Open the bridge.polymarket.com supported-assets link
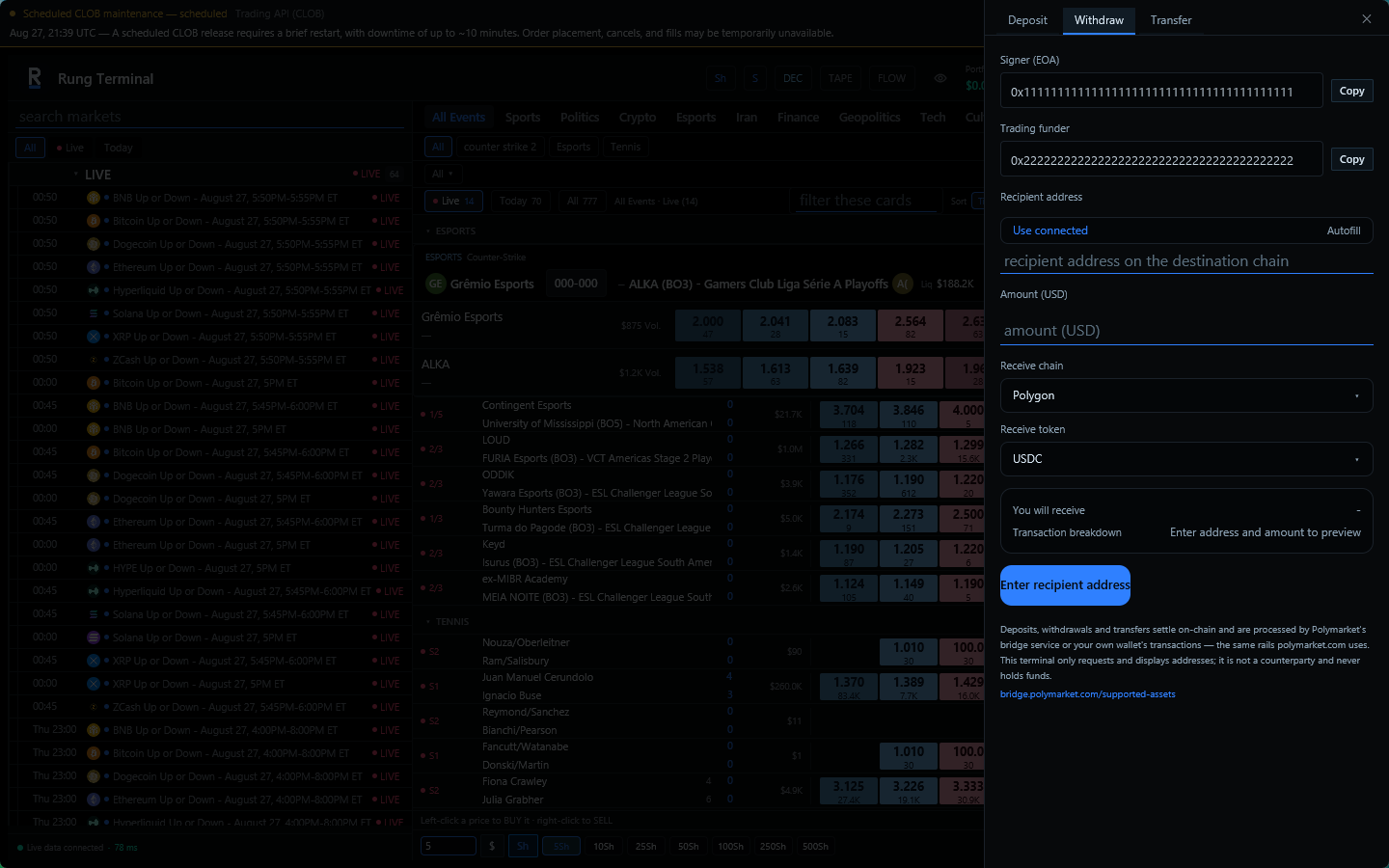Image resolution: width=1389 pixels, height=868 pixels. pyautogui.click(x=1088, y=694)
